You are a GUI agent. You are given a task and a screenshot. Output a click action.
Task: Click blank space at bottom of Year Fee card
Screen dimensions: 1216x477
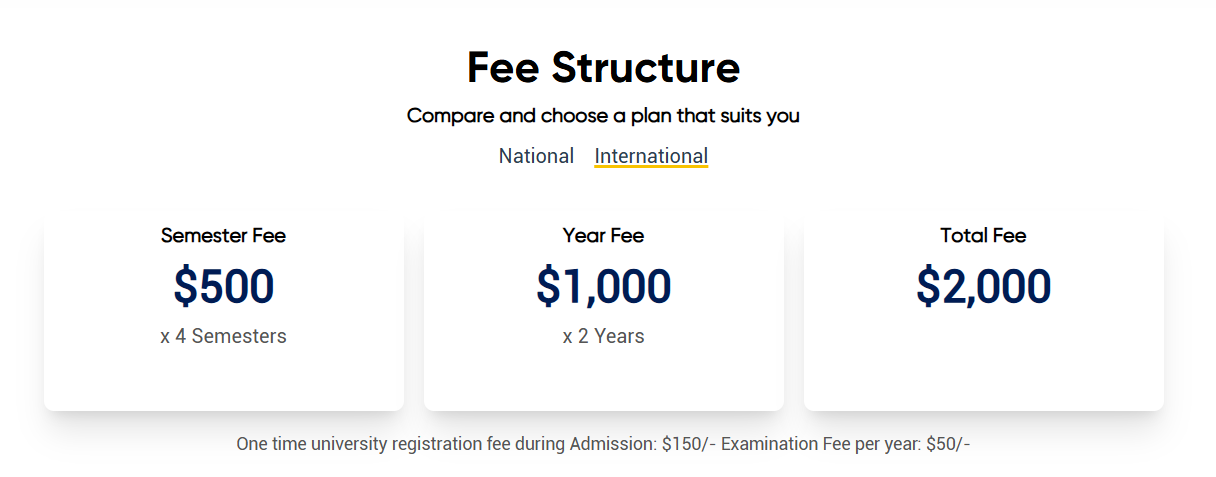pos(603,382)
